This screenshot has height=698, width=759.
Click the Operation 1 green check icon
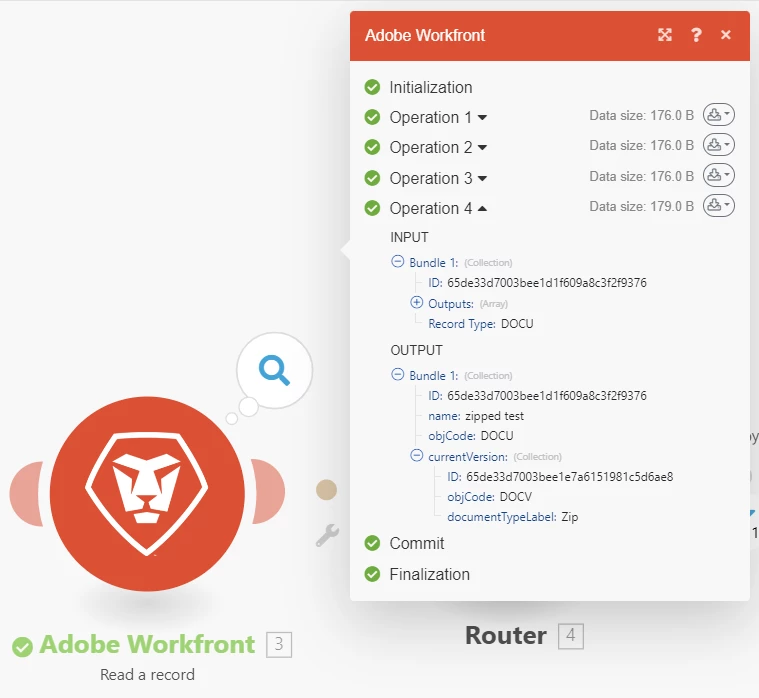(372, 117)
